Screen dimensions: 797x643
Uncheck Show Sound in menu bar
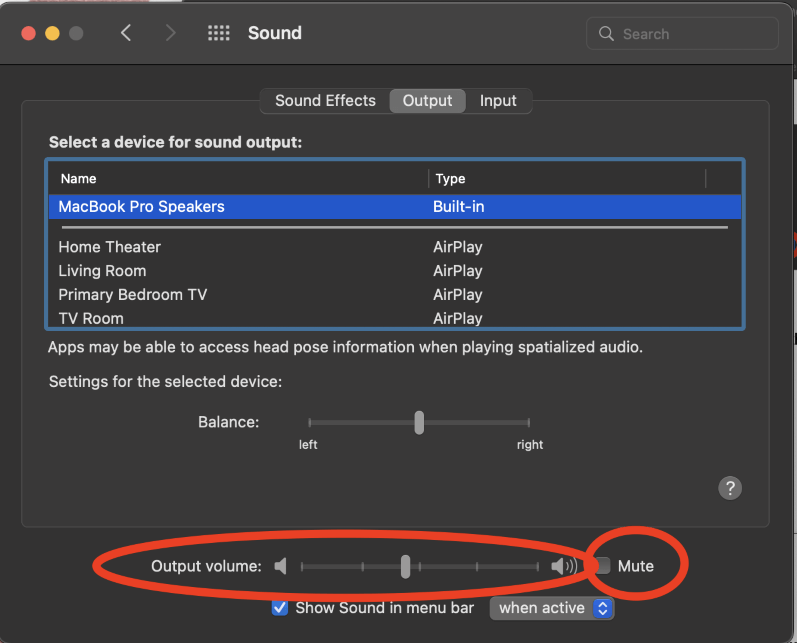coord(280,608)
